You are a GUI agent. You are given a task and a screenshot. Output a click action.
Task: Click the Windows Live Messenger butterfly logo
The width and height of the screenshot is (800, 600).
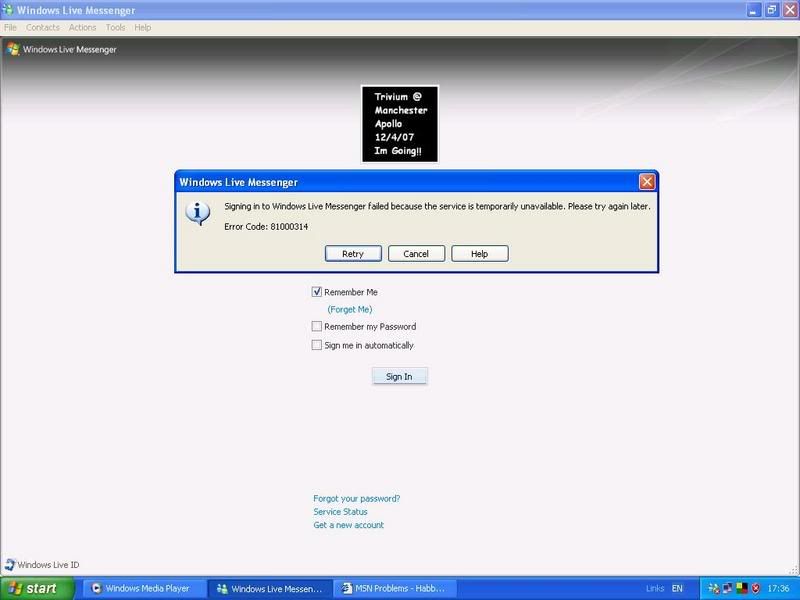(12, 49)
